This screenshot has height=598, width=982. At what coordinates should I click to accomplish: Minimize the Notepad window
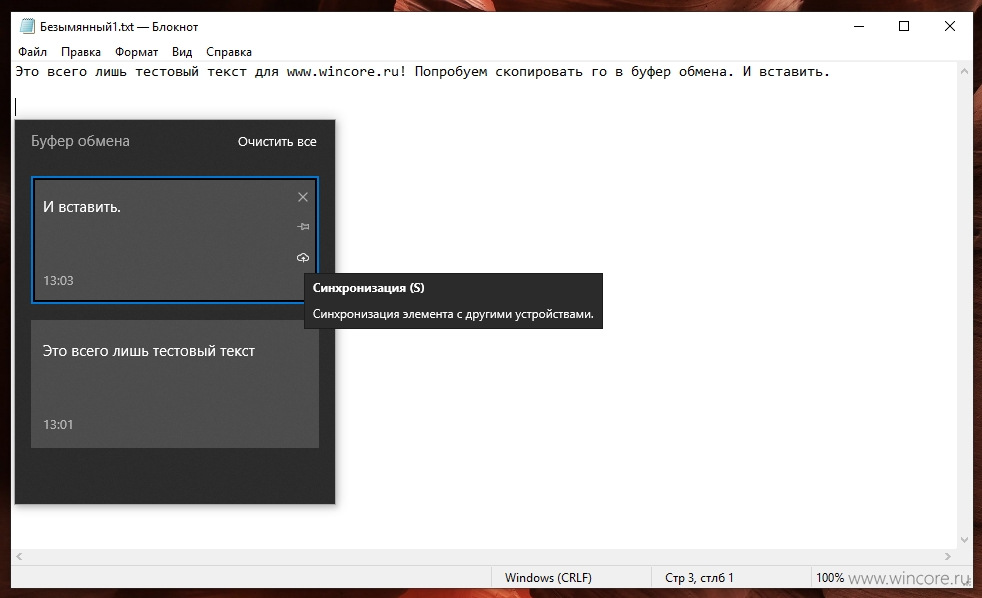(x=859, y=26)
